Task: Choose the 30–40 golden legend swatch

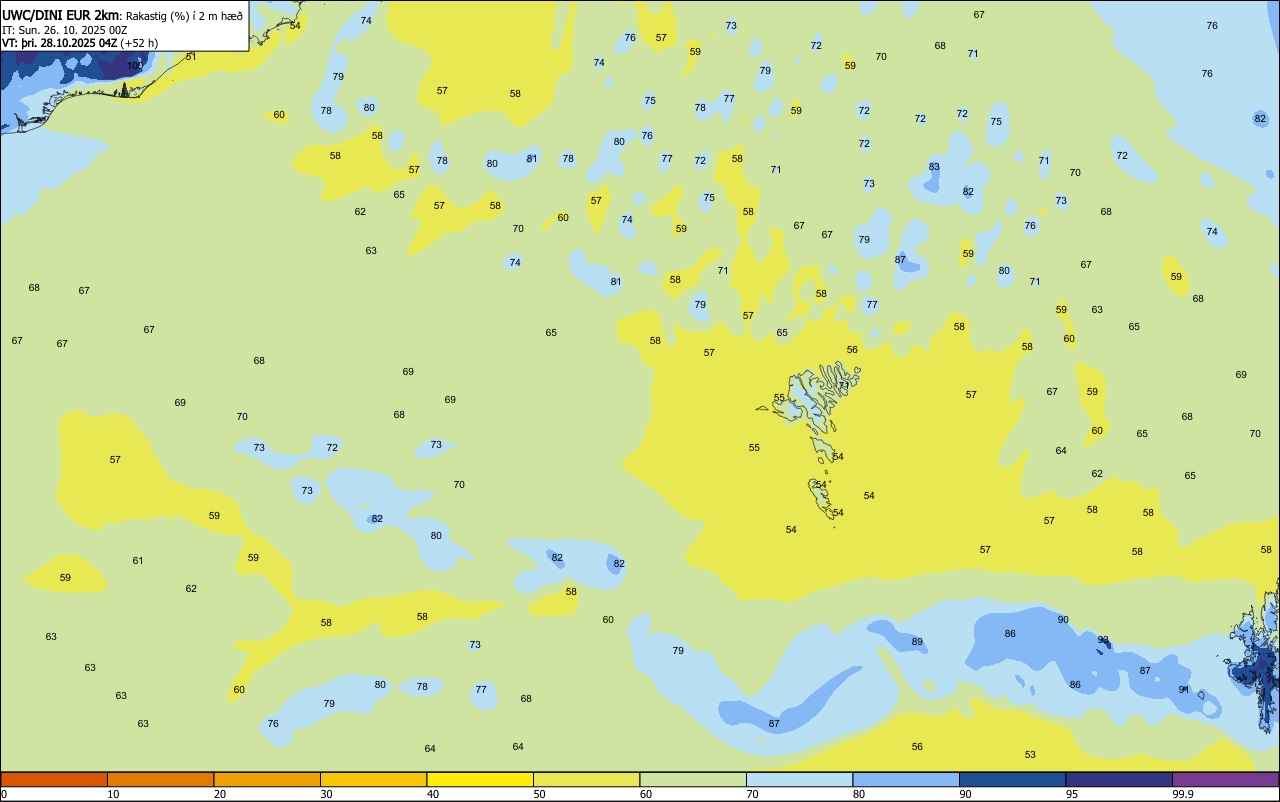Action: click(x=373, y=779)
